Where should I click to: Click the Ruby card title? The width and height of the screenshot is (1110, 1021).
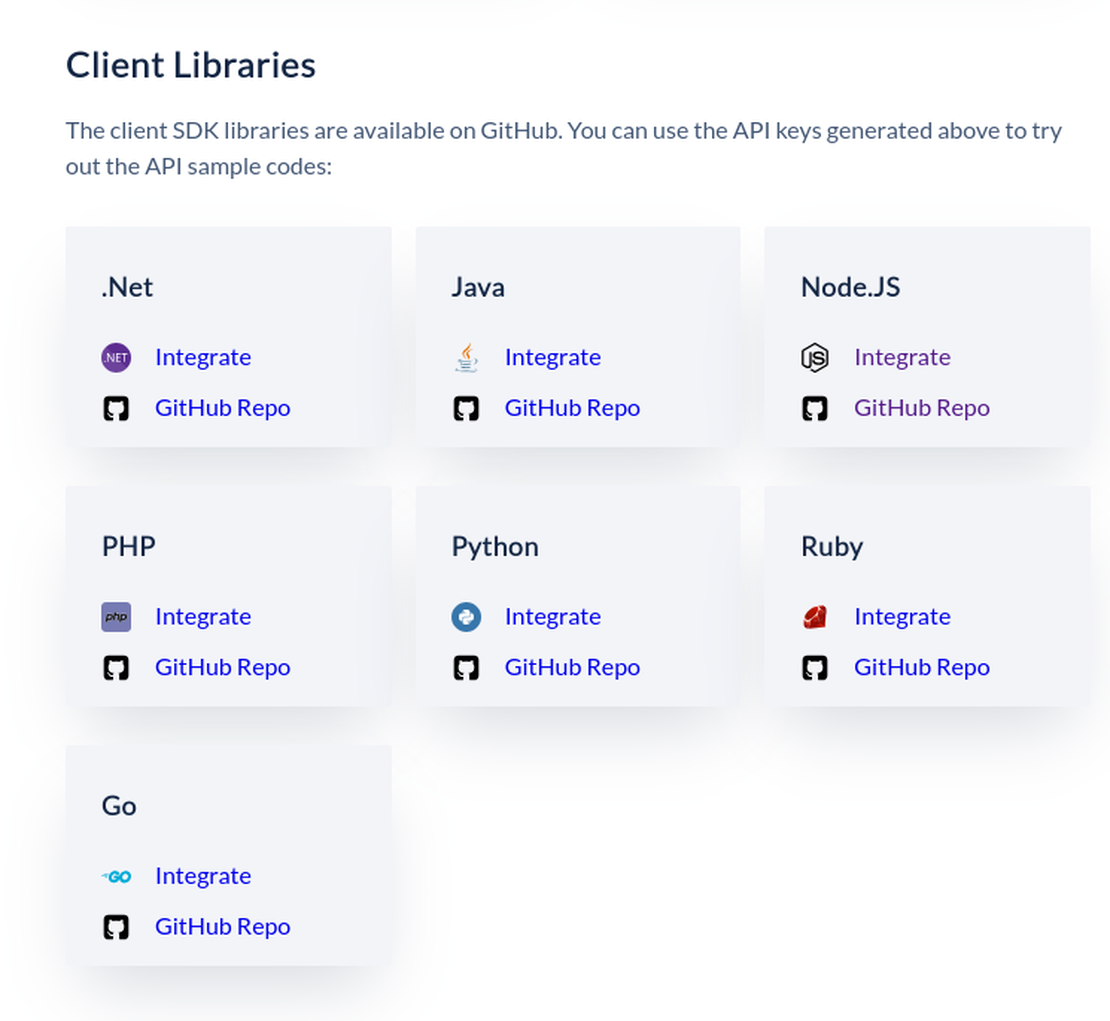(832, 547)
